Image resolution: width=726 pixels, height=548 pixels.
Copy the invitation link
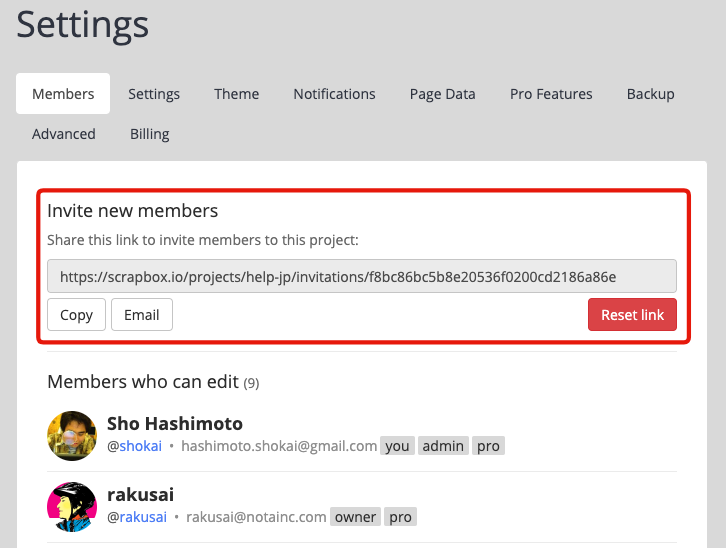pyautogui.click(x=76, y=315)
